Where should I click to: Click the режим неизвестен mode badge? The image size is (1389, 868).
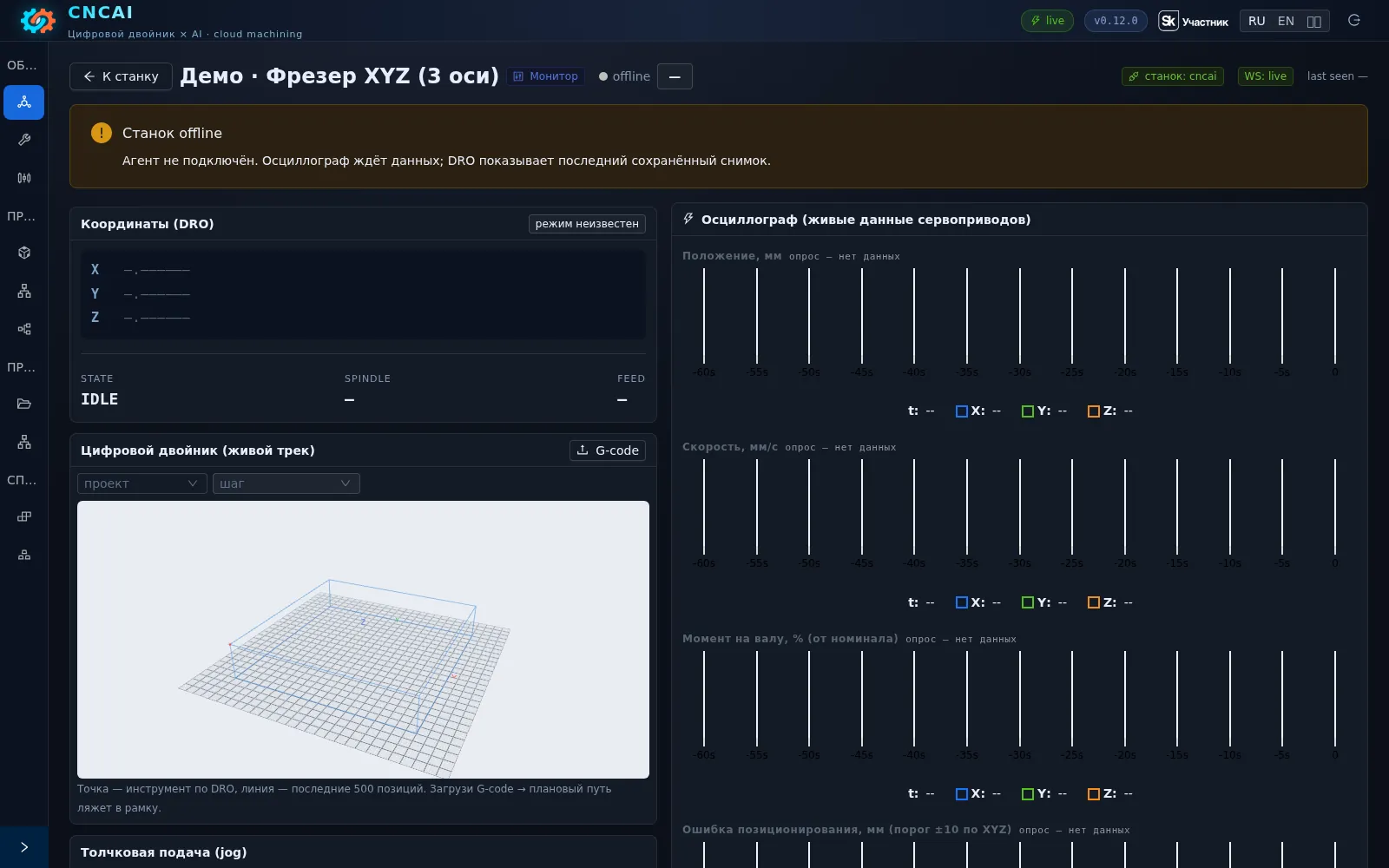[587, 224]
